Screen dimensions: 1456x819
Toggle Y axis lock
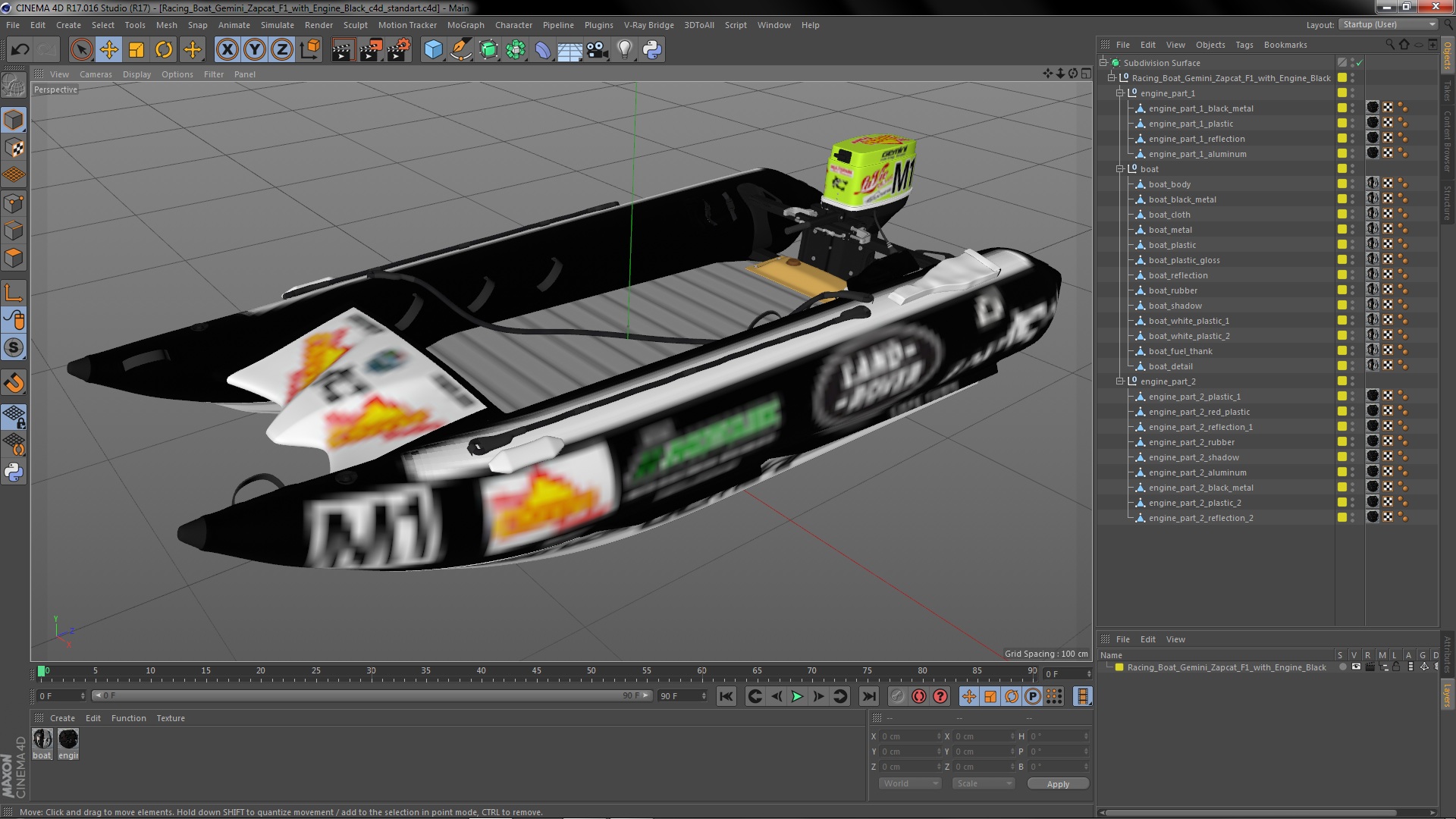255,50
